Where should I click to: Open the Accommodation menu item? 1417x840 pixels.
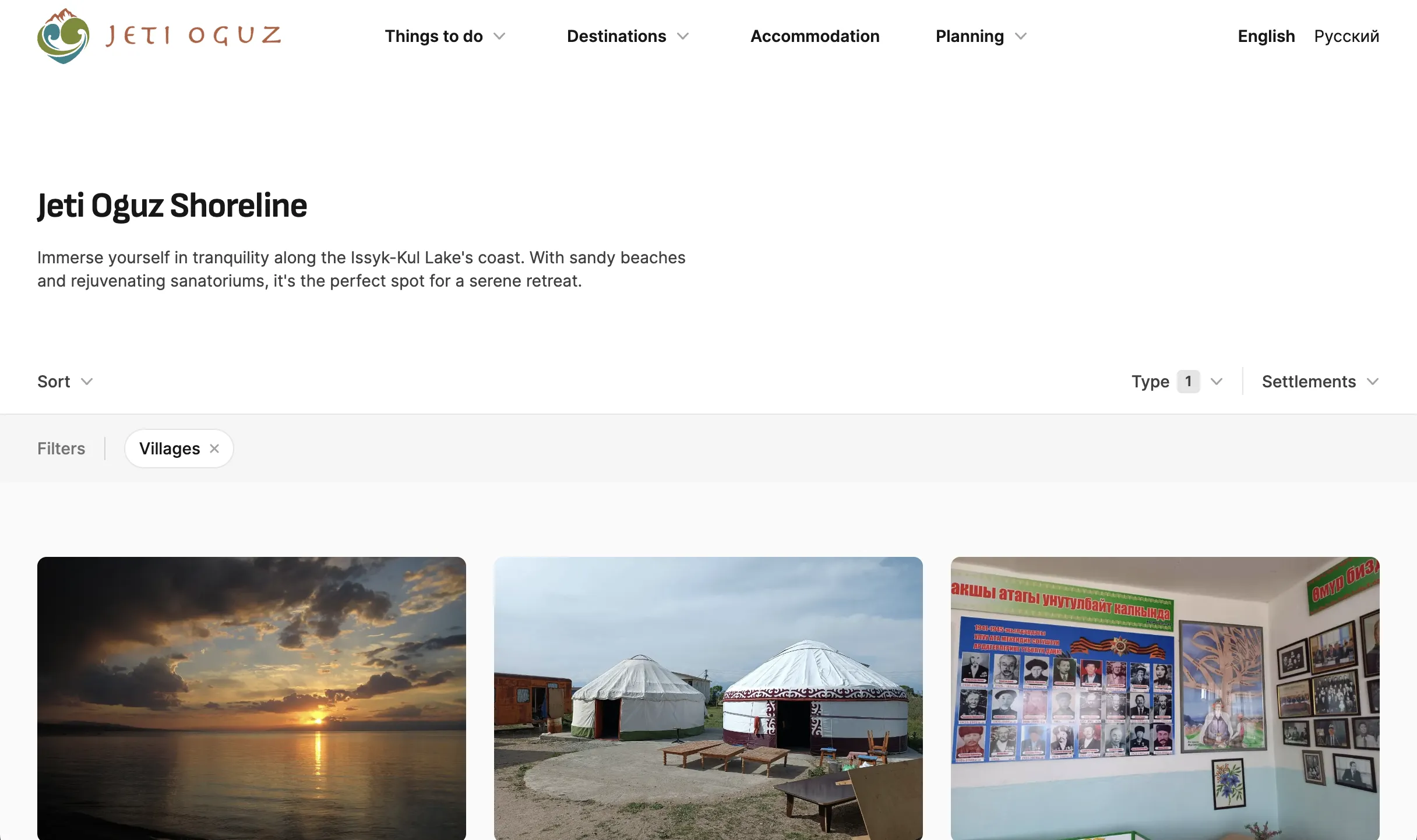point(815,36)
